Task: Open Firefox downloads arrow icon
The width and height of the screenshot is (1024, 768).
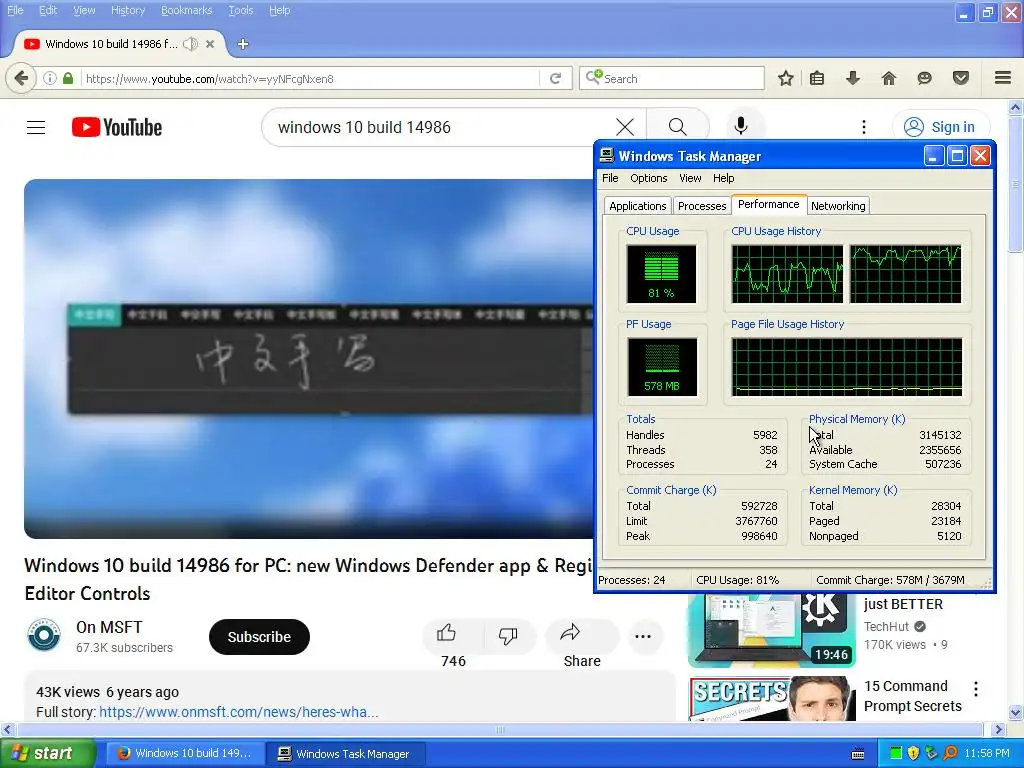Action: [853, 78]
